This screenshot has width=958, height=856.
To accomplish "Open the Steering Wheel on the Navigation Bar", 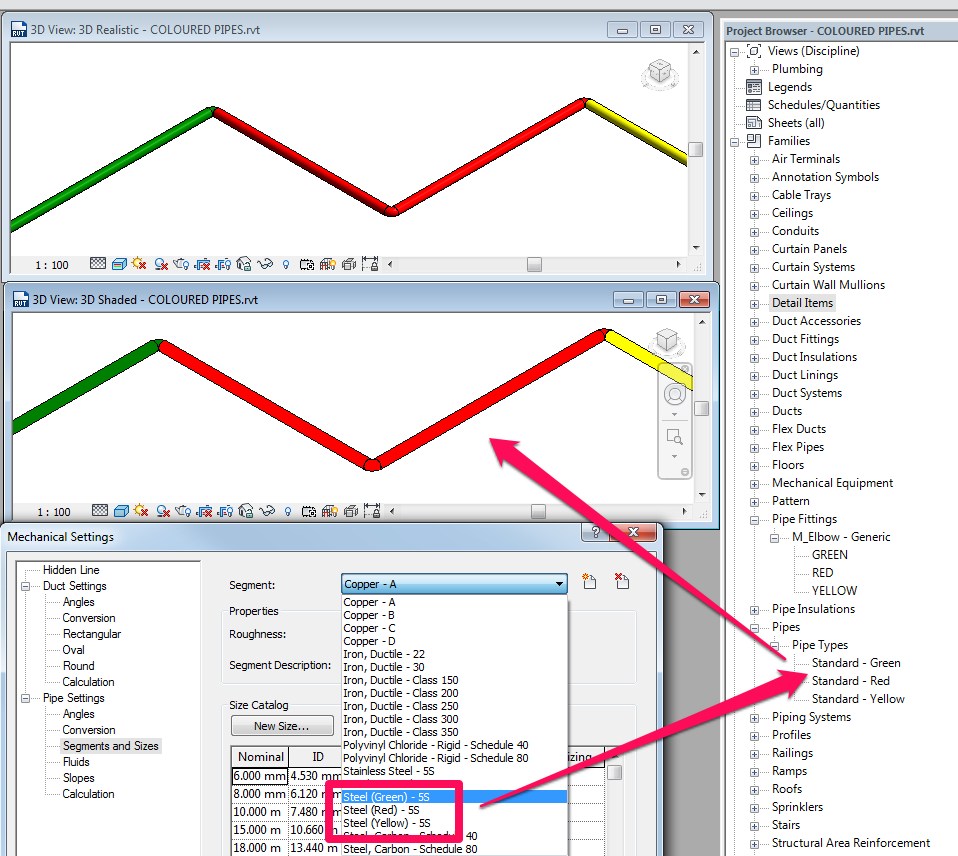I will click(x=674, y=394).
